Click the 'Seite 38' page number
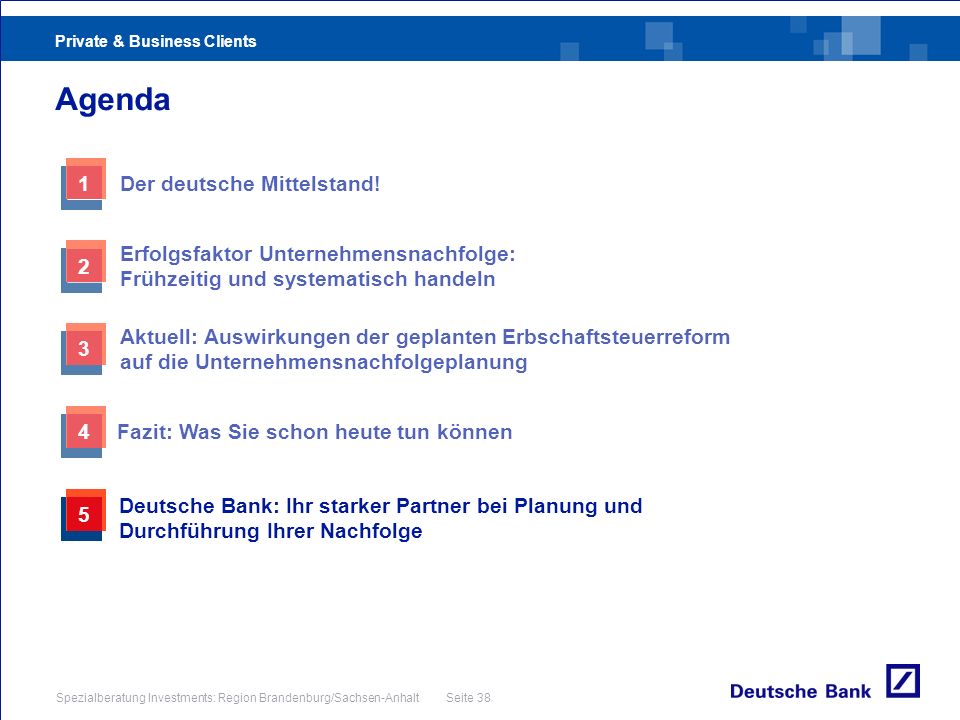 tap(468, 697)
